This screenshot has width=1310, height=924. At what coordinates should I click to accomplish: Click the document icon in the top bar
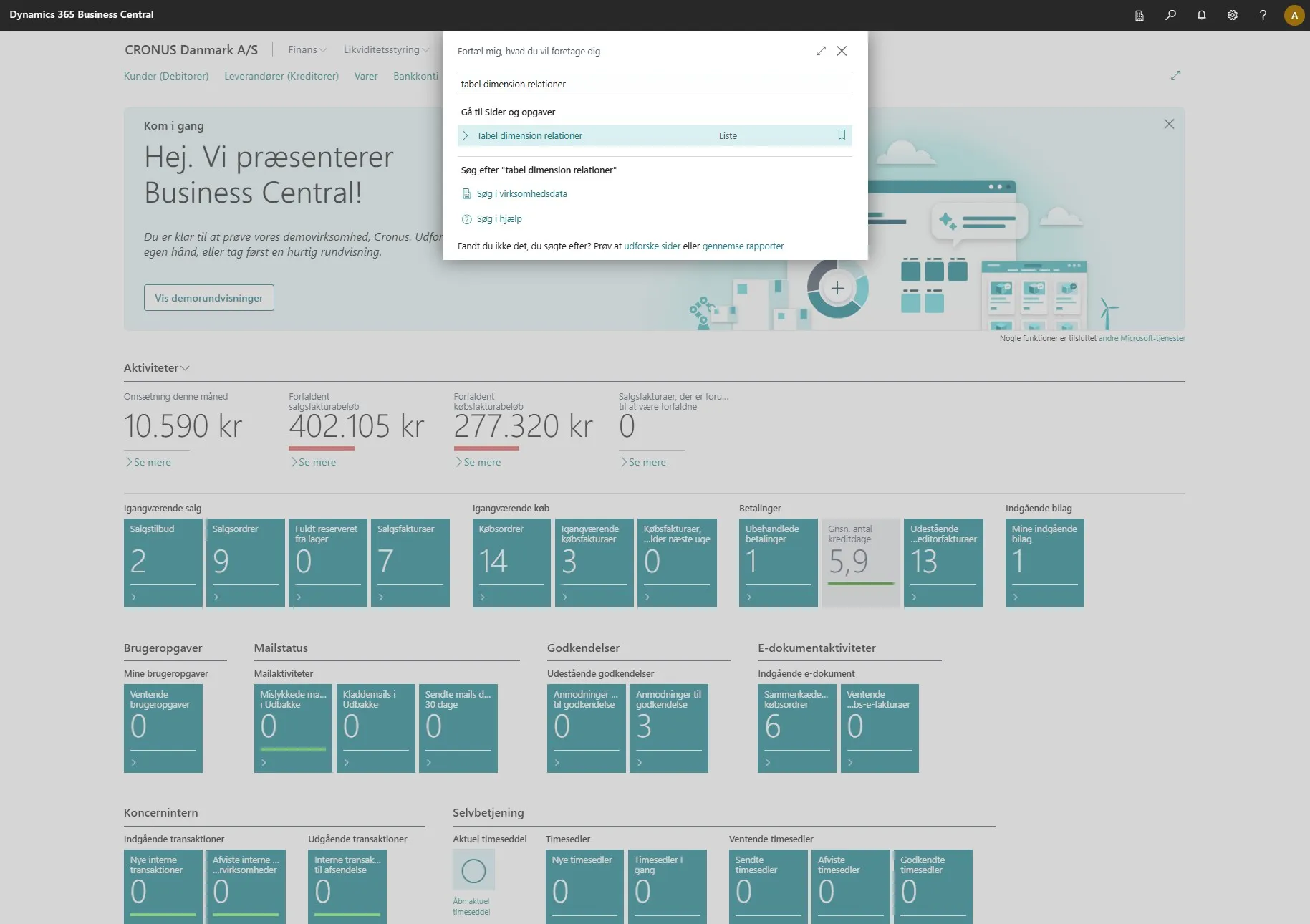tap(1139, 15)
